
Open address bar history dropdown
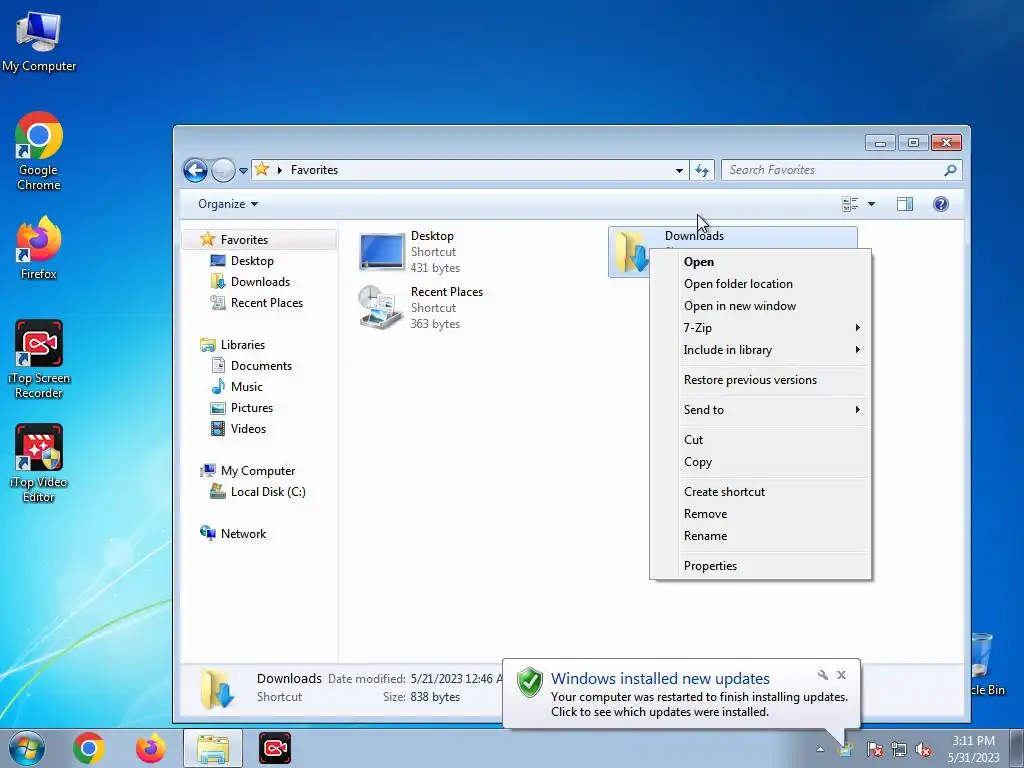(679, 170)
